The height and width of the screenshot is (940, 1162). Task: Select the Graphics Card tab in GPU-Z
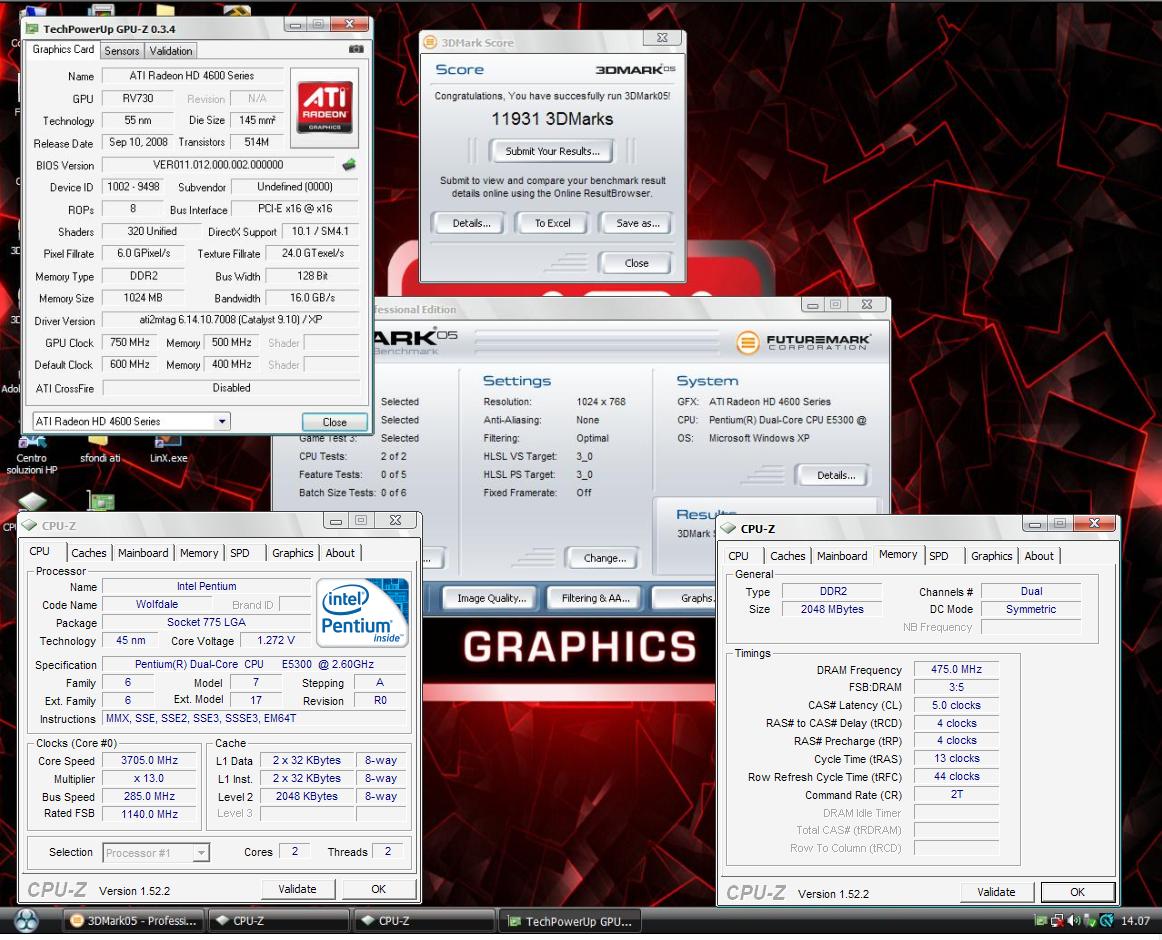pyautogui.click(x=63, y=49)
